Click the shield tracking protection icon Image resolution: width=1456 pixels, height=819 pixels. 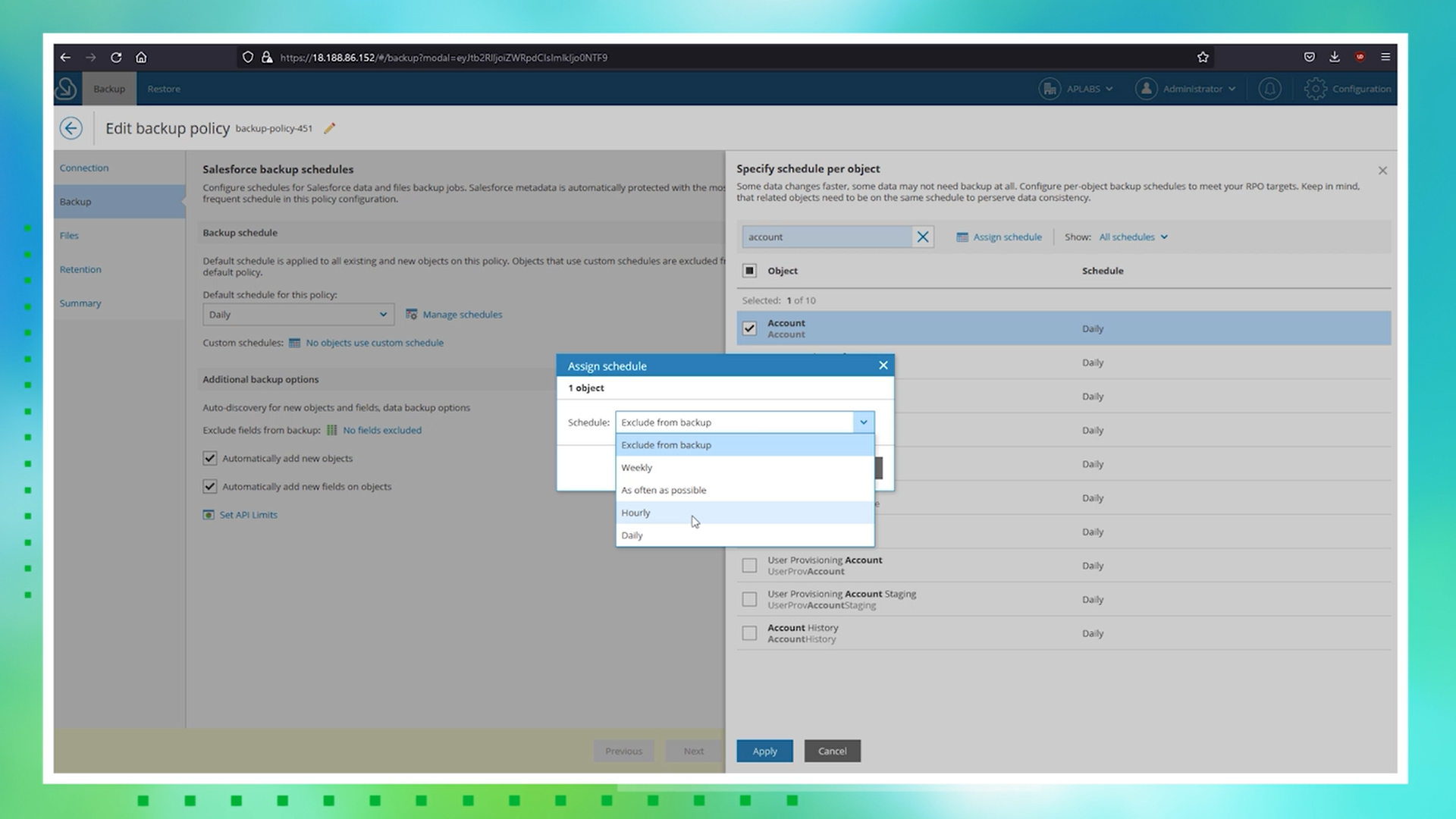(x=247, y=57)
